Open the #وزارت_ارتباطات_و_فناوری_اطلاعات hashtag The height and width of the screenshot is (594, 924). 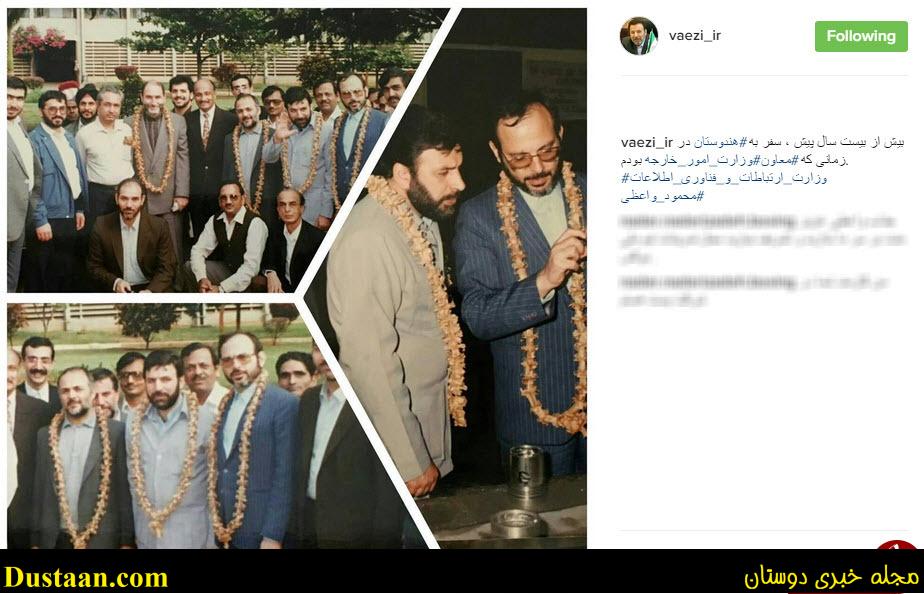pos(724,178)
